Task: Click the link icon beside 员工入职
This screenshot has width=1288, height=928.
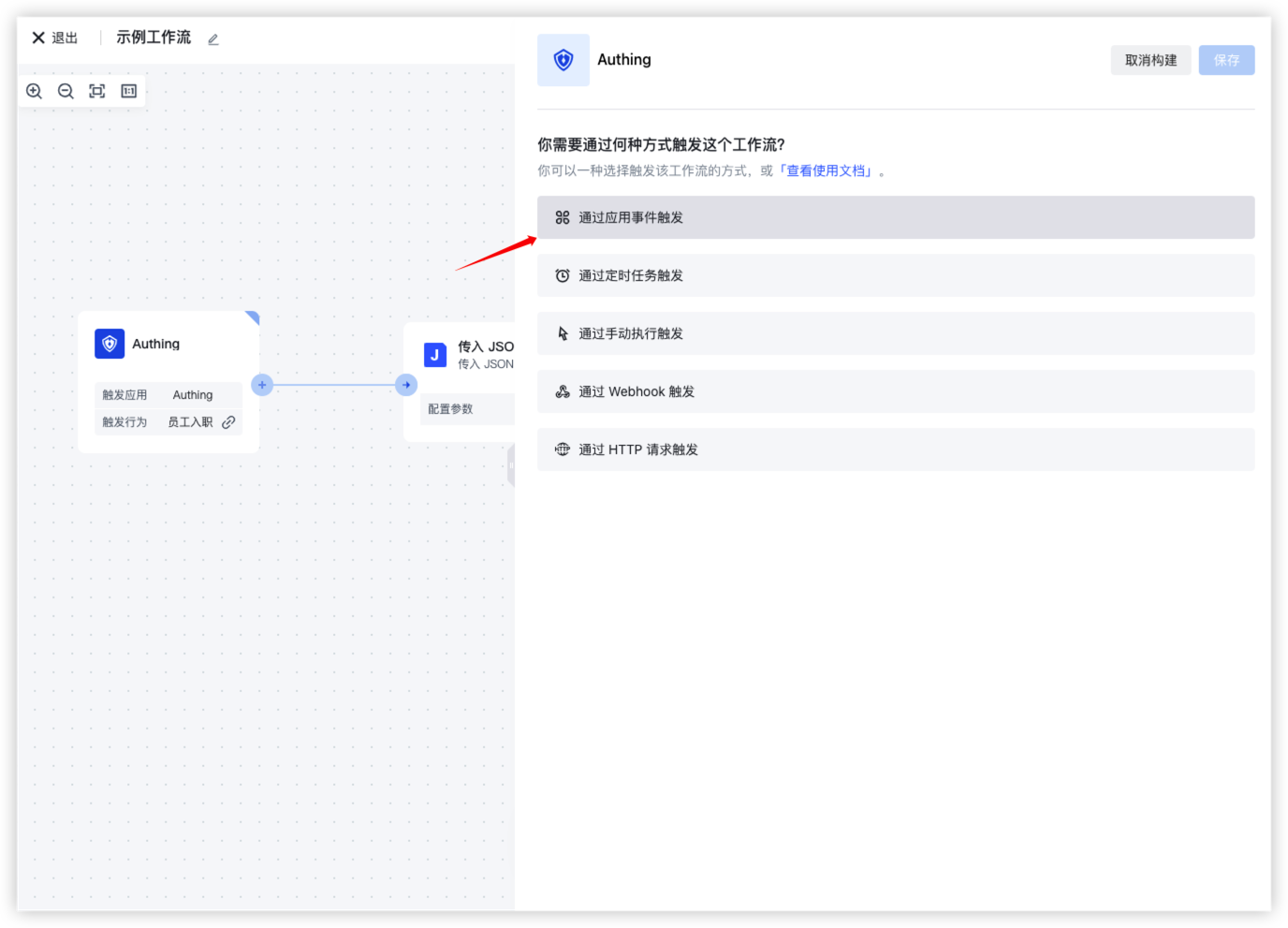Action: coord(228,422)
